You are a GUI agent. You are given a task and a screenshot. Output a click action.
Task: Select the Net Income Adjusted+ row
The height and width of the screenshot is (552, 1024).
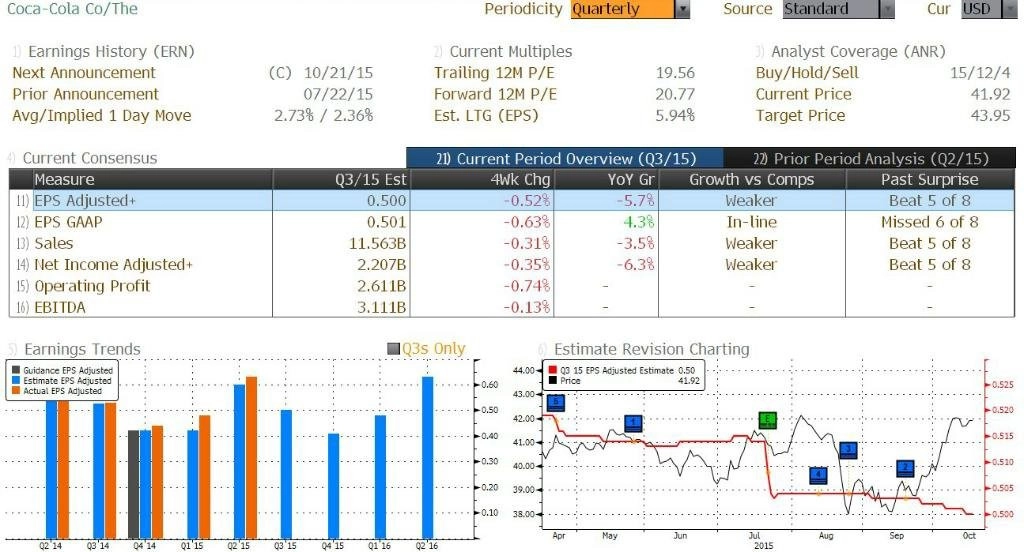pos(512,265)
